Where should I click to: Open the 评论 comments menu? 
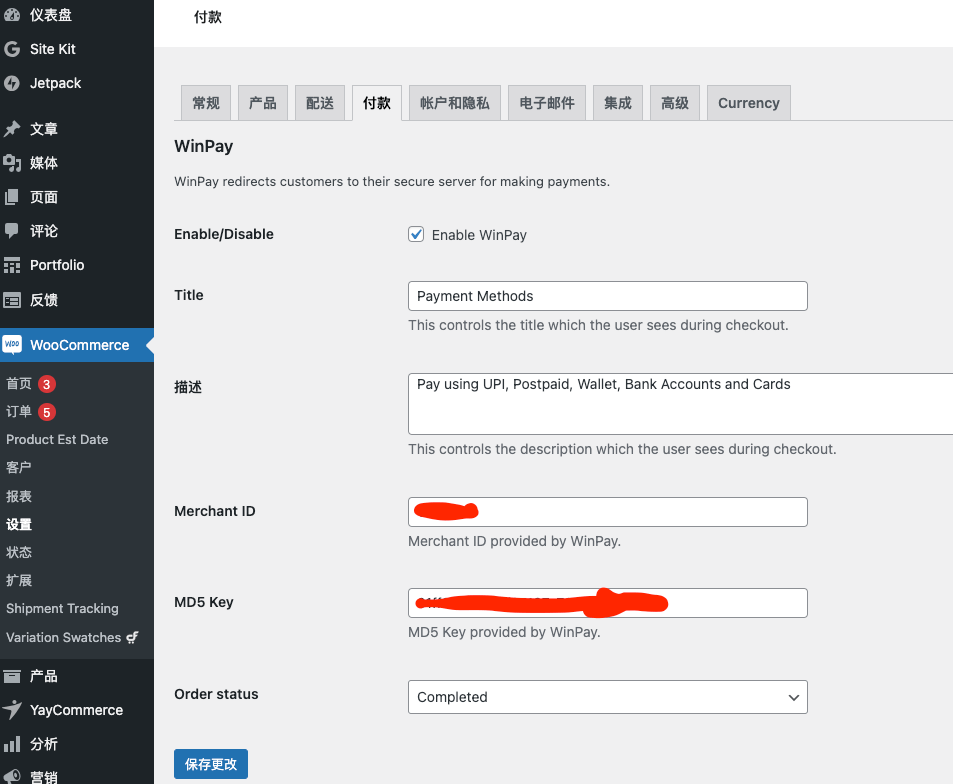click(x=77, y=231)
